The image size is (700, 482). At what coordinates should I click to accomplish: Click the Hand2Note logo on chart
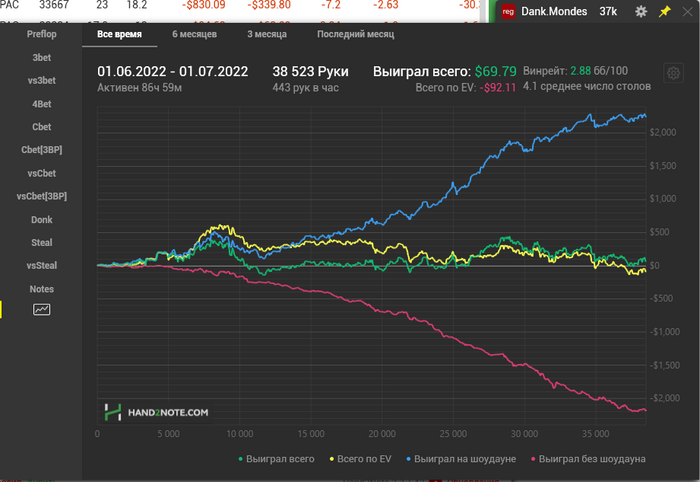(157, 412)
